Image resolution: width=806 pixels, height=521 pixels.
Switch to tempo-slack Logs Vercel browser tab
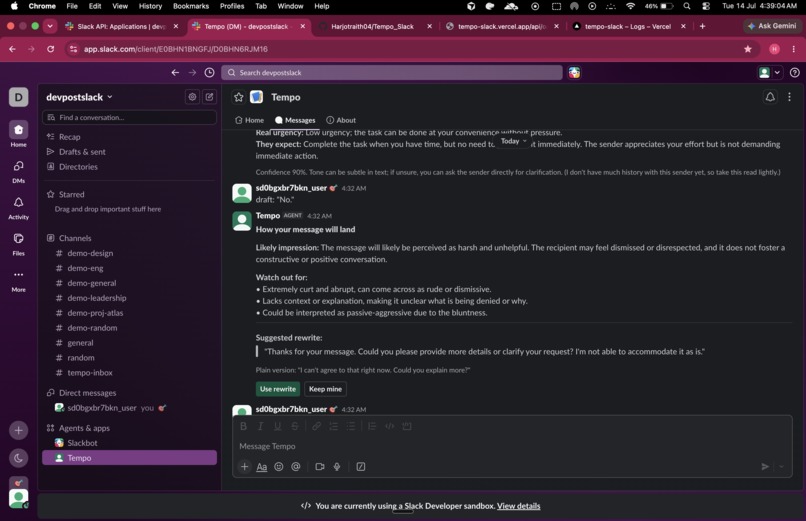click(629, 26)
